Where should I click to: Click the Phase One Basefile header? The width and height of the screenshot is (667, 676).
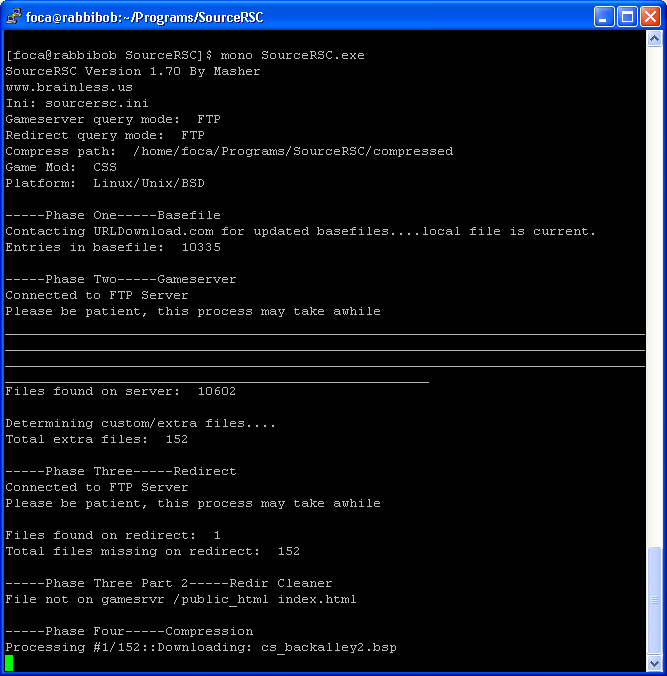pos(113,215)
